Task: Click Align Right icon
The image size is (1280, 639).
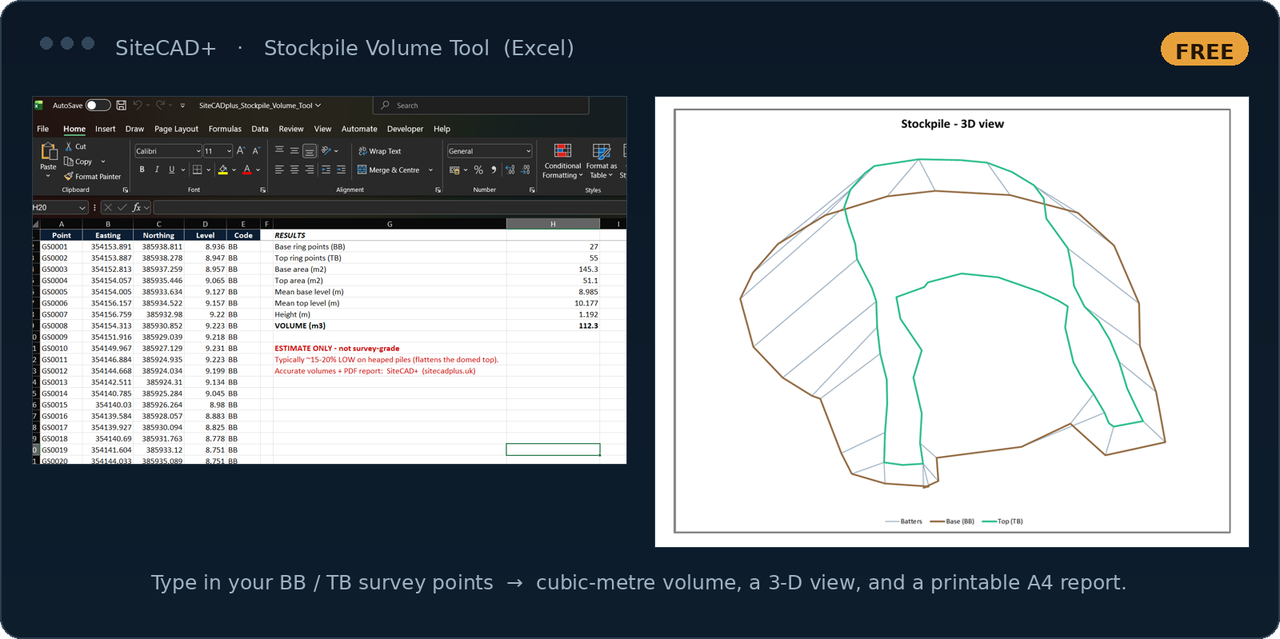Action: pyautogui.click(x=309, y=170)
